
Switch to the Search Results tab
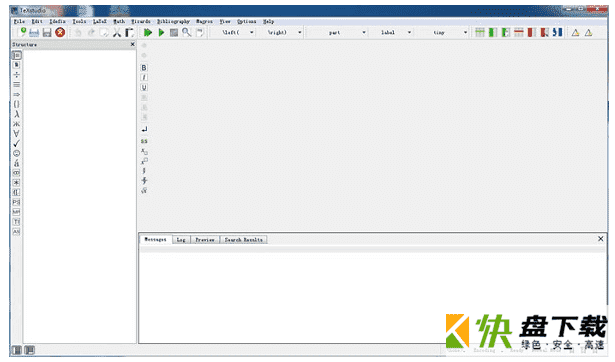pyautogui.click(x=244, y=240)
